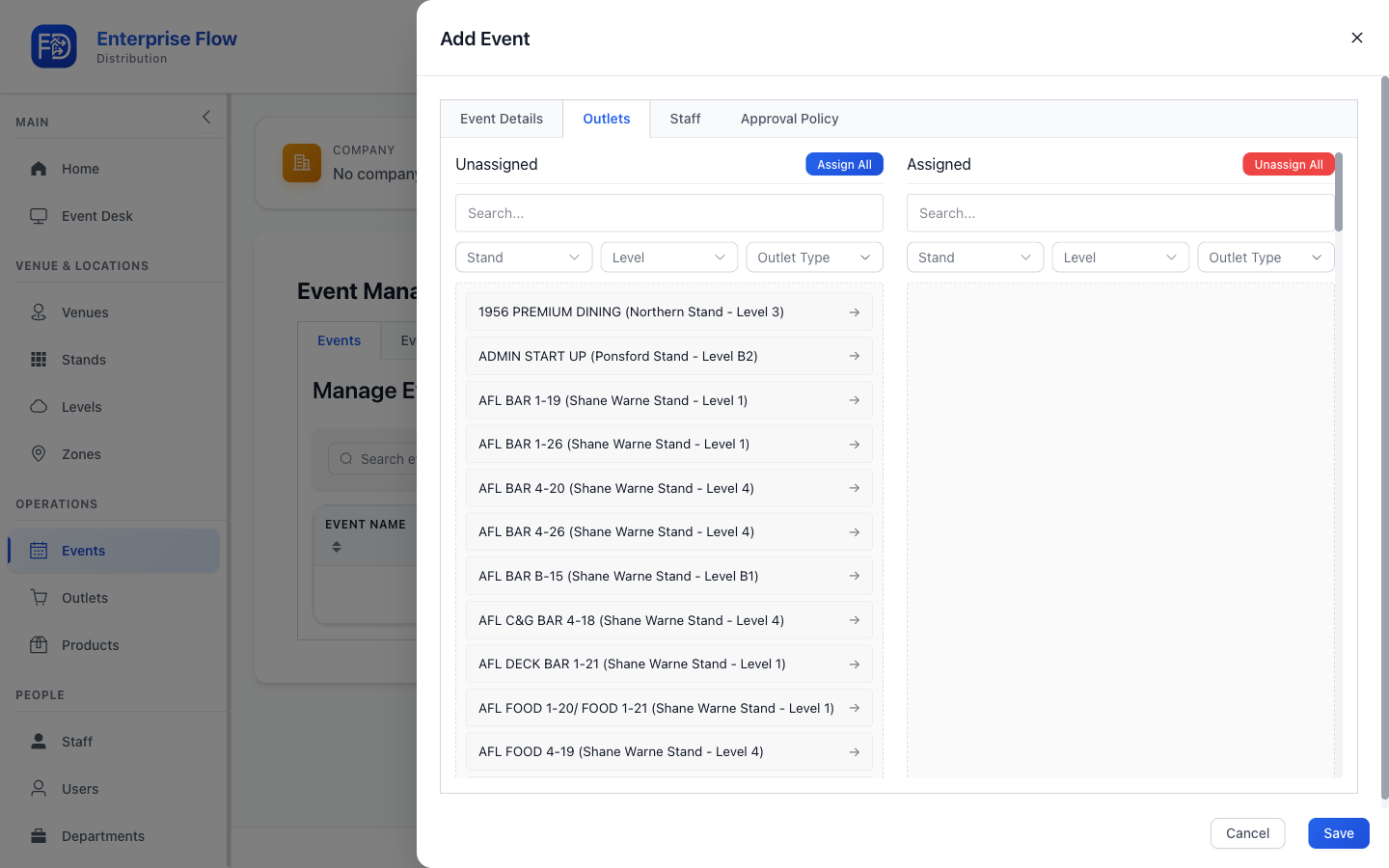
Task: Click the Assigned panel scrollbar
Action: [x=1339, y=192]
